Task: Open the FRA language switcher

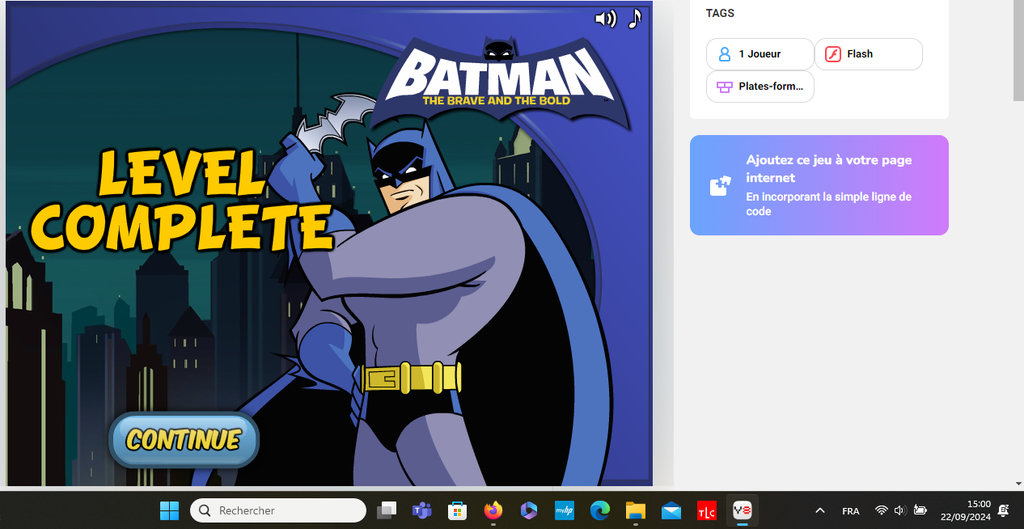Action: point(851,510)
